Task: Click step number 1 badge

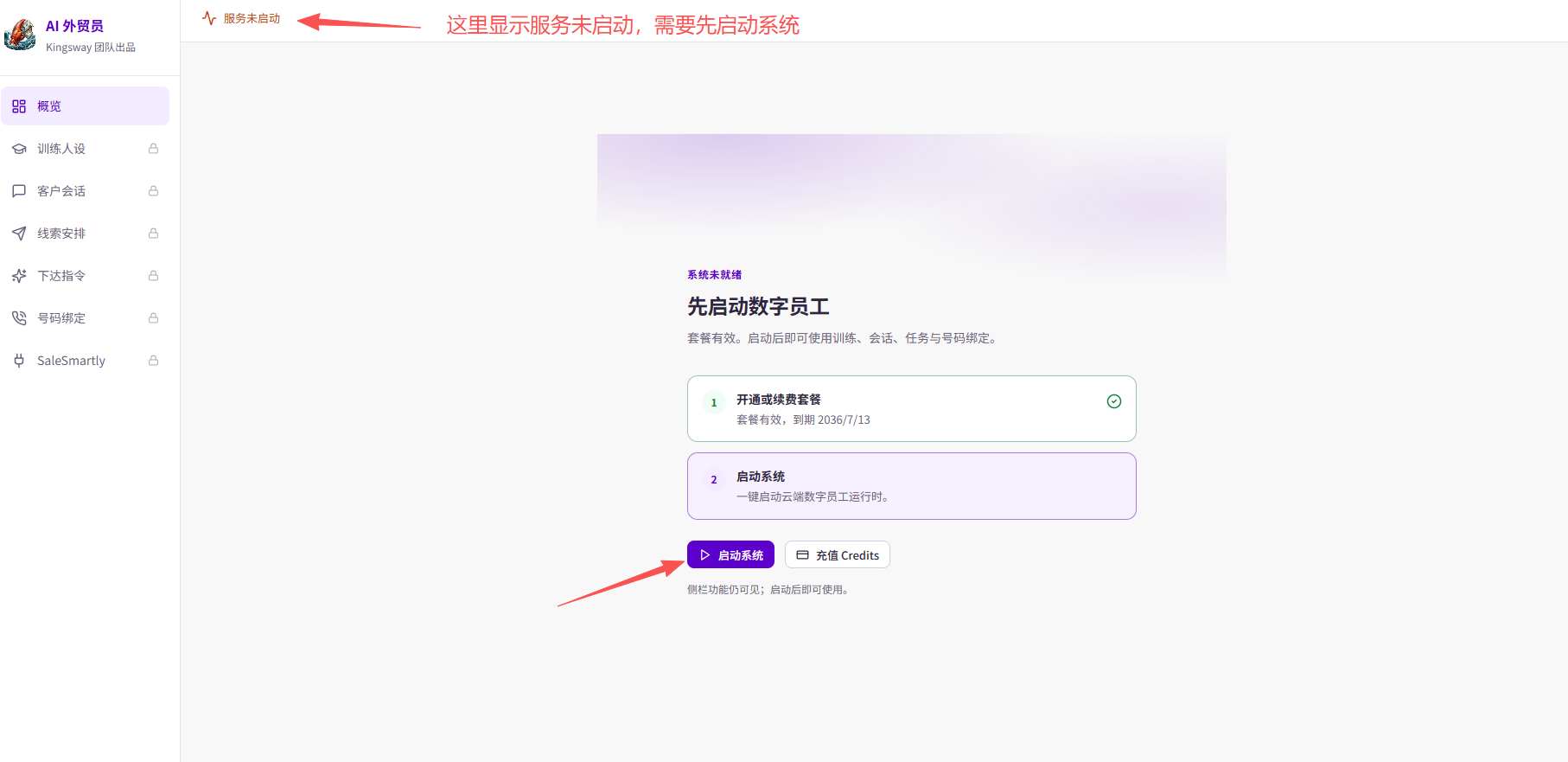Action: click(714, 402)
